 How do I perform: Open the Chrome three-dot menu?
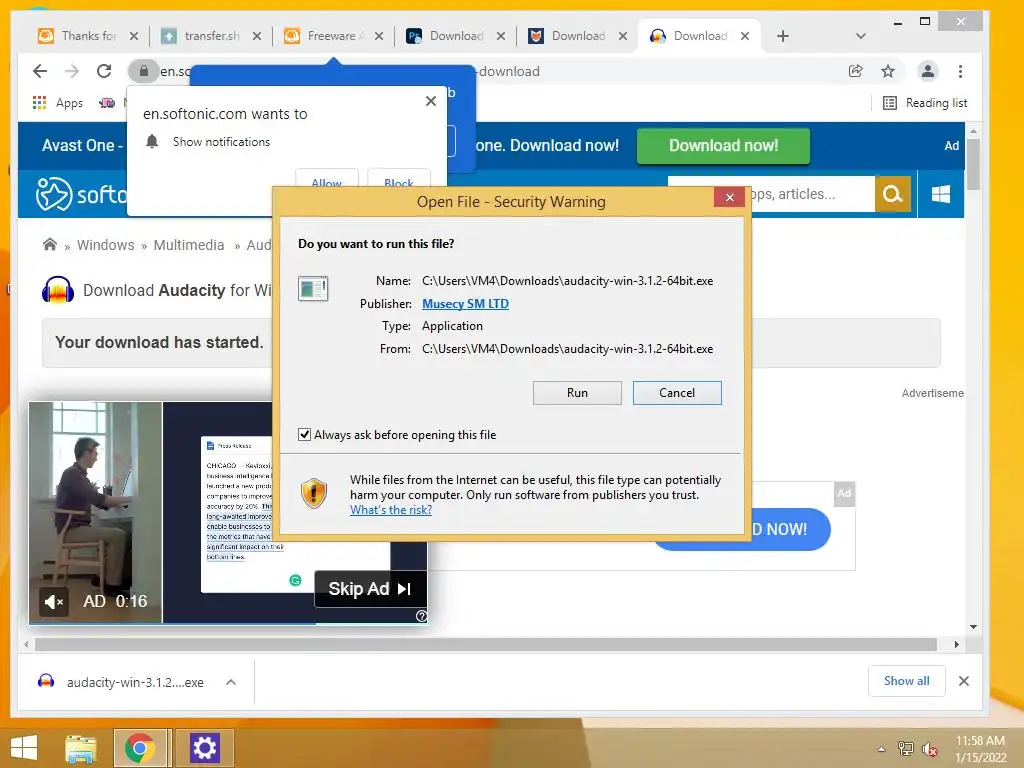pos(960,71)
